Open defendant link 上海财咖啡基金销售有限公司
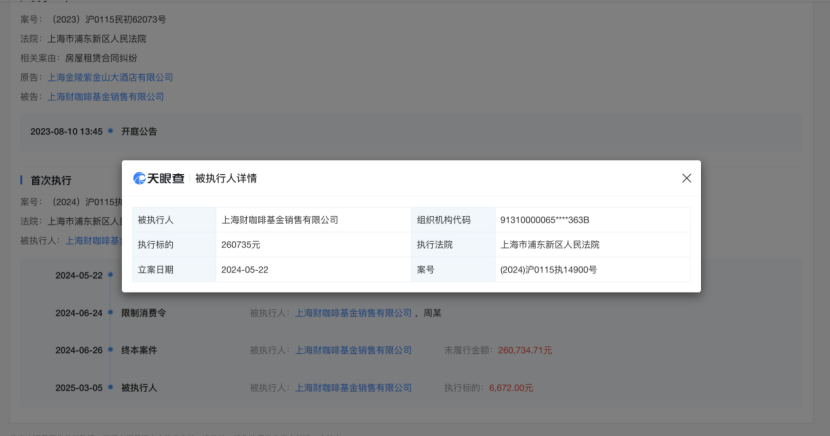 click(x=106, y=97)
